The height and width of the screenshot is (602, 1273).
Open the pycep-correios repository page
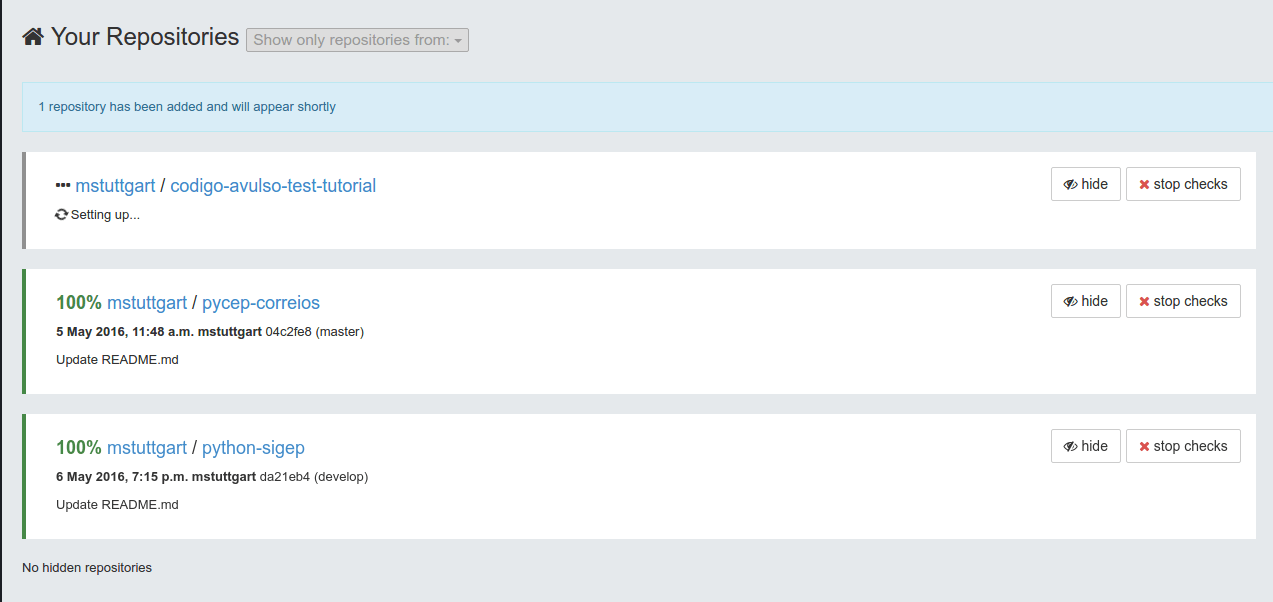coord(261,301)
